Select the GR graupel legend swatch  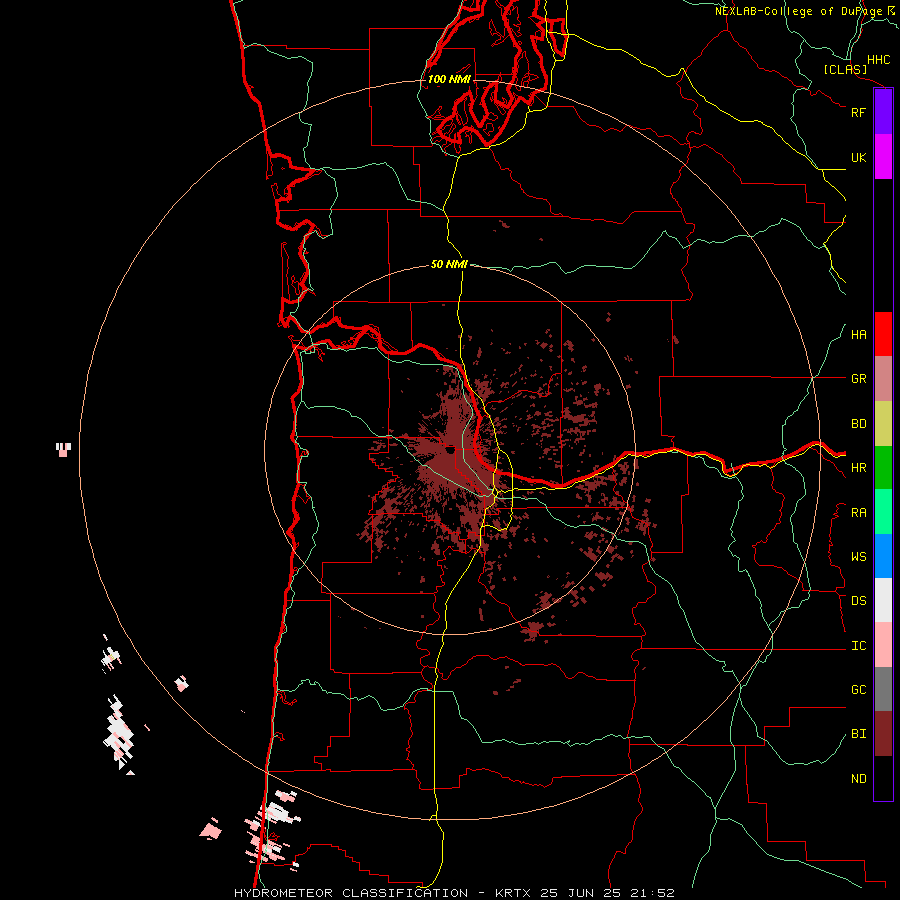883,379
